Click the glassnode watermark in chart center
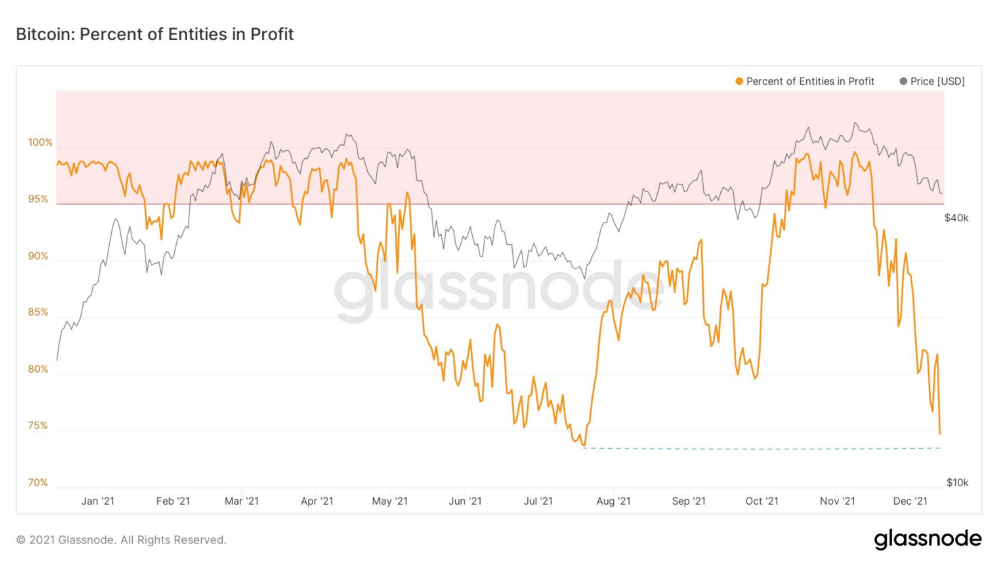The image size is (1000, 565). coord(499,290)
